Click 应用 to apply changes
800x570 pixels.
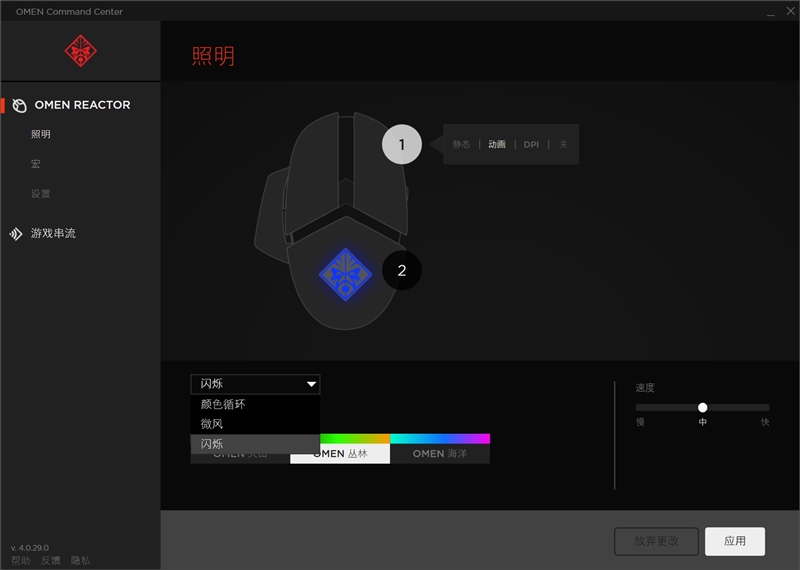point(735,541)
